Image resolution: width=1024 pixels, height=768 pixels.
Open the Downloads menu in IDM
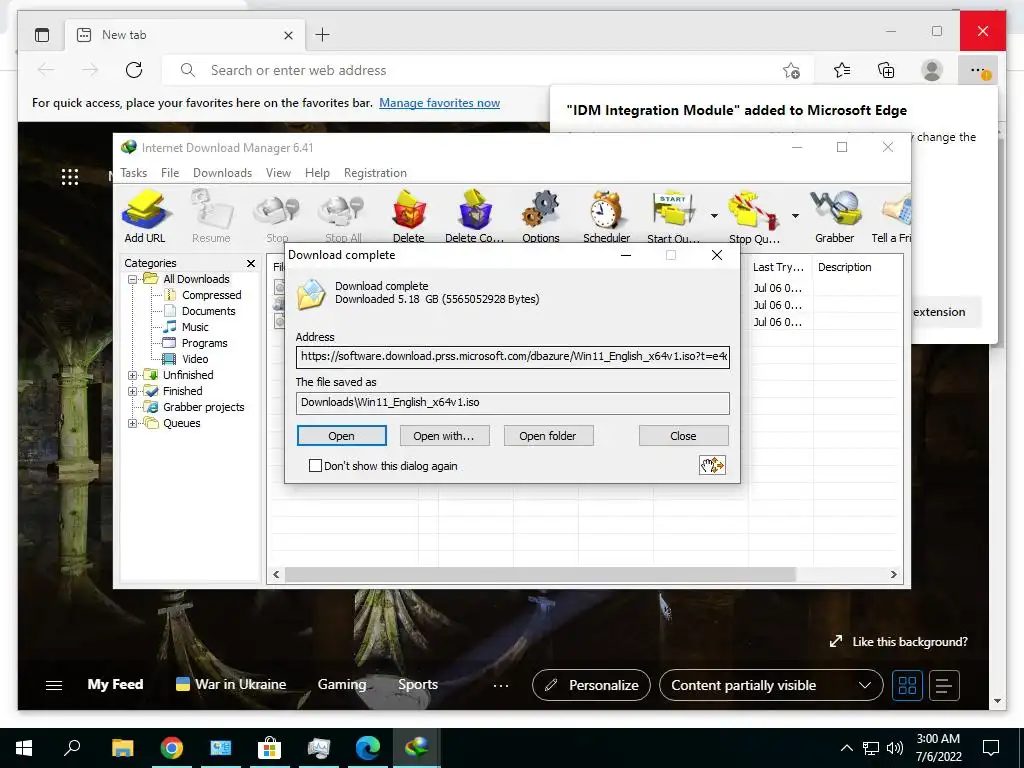click(x=222, y=173)
